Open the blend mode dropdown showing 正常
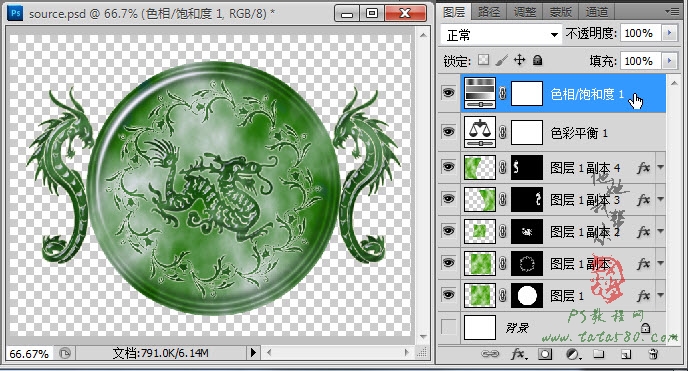Viewport: 688px width, 371px height. pos(501,35)
